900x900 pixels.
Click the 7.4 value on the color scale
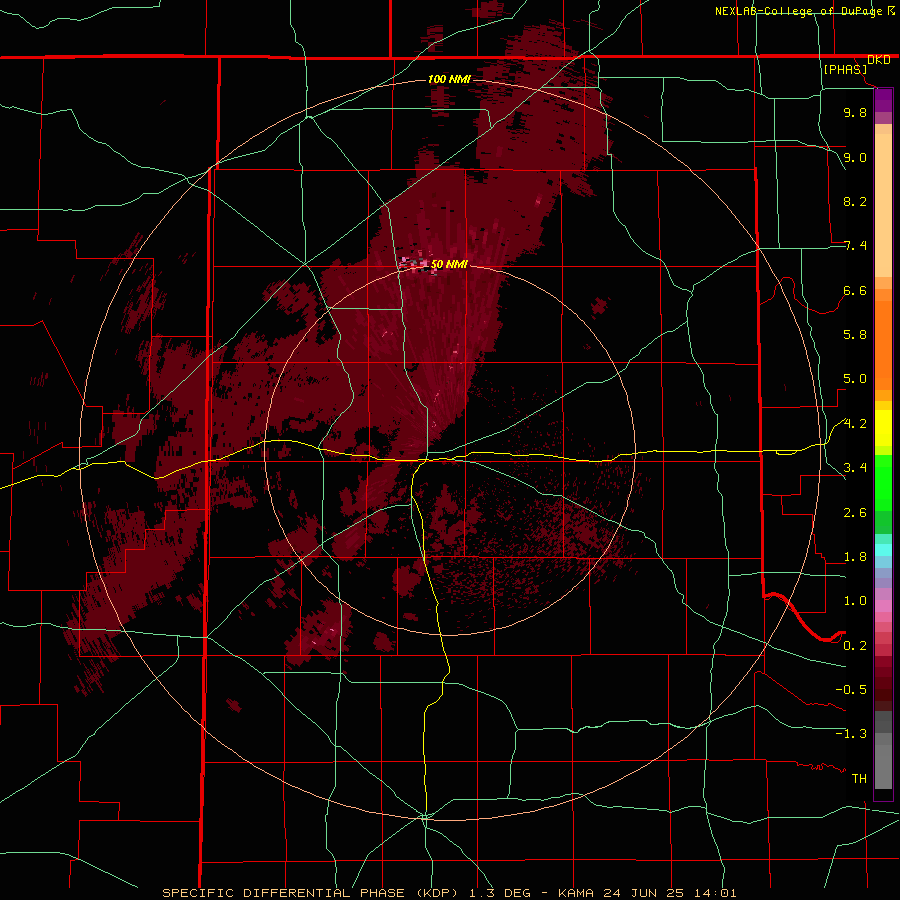(855, 246)
